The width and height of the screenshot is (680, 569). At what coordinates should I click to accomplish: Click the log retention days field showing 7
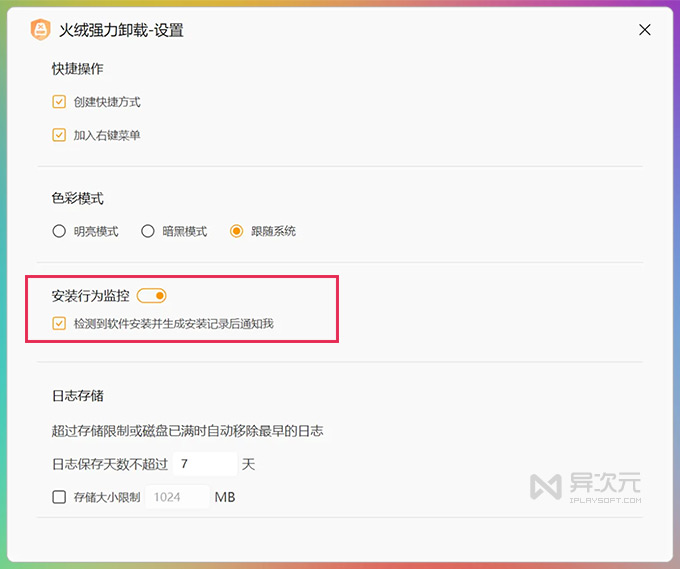click(x=205, y=464)
